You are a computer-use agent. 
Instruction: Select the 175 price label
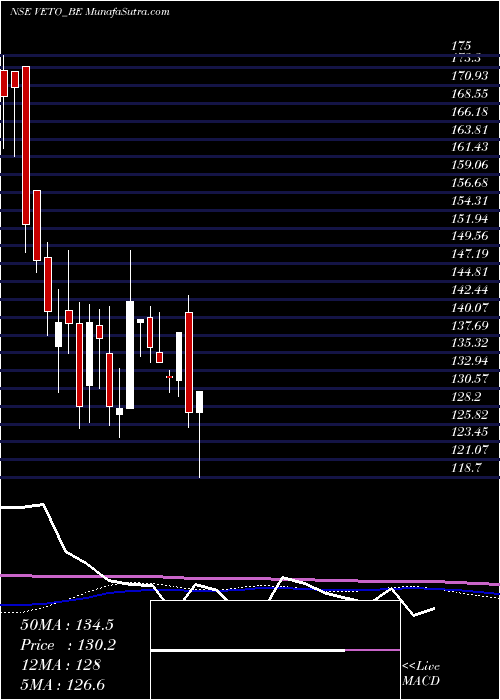tap(461, 46)
